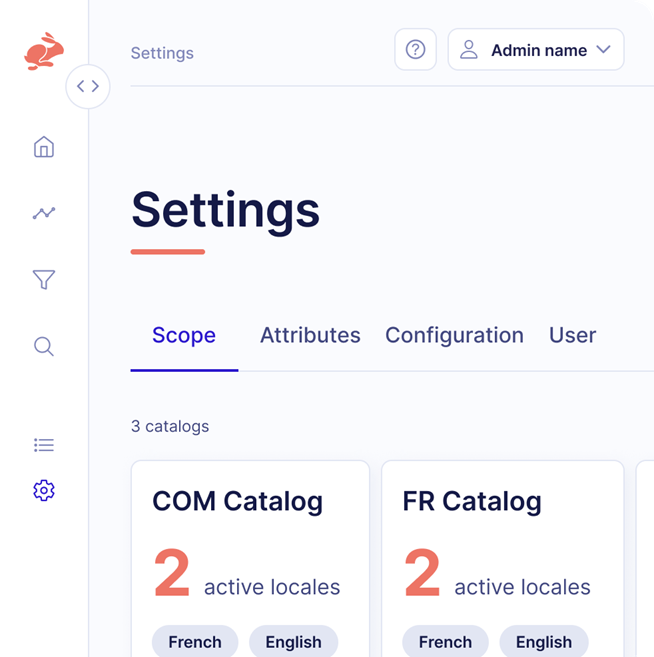
Task: Open the search magnifier icon
Action: coord(44,346)
